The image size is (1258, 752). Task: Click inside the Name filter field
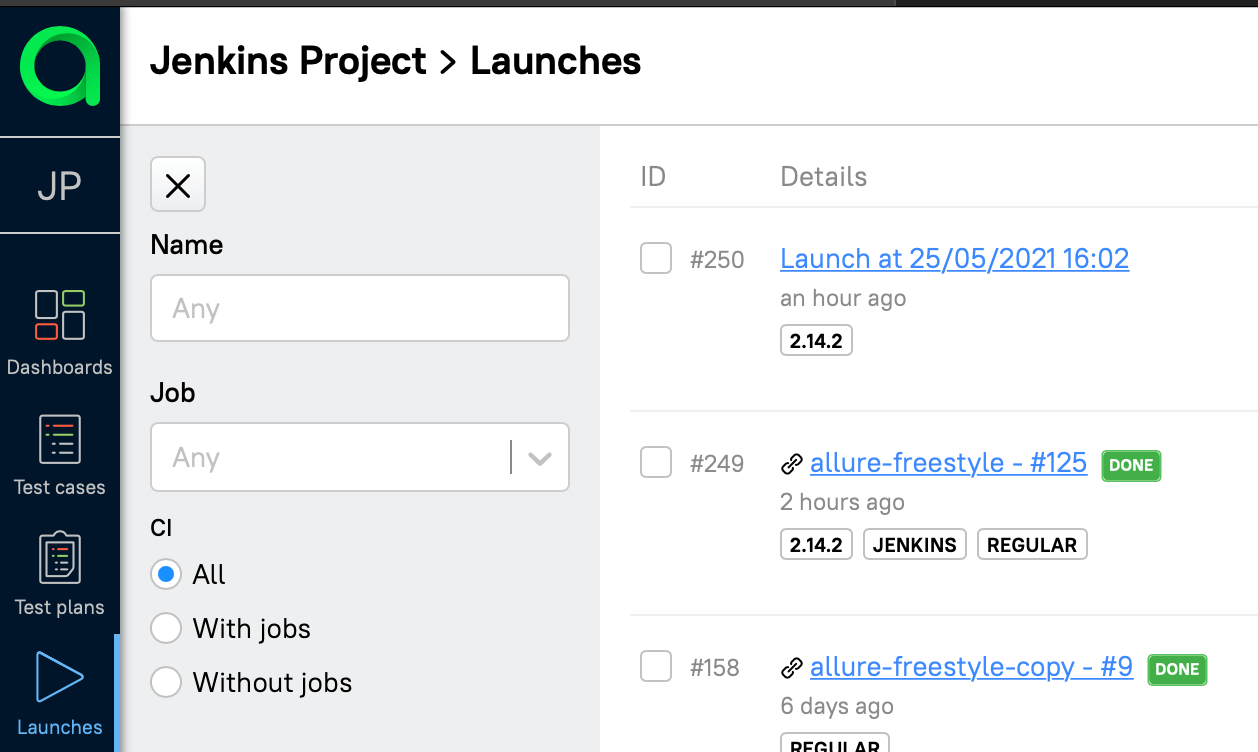359,308
